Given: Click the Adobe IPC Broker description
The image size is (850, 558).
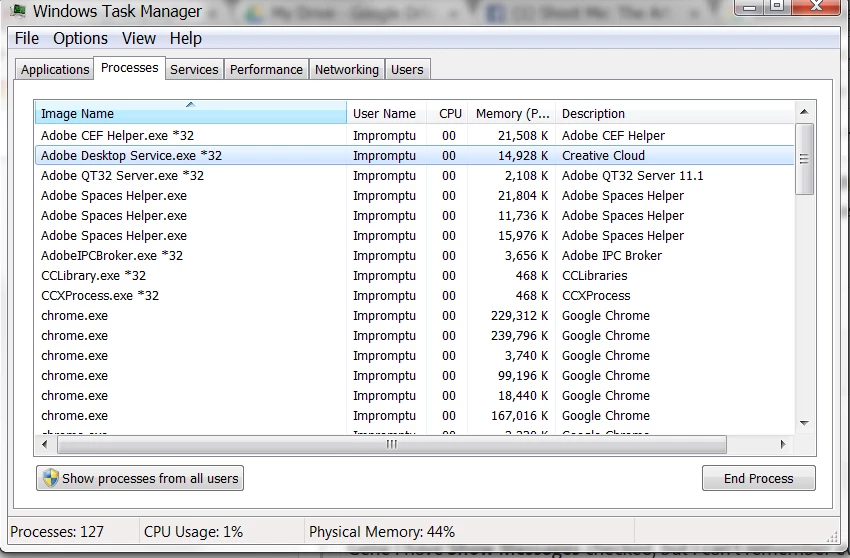Looking at the screenshot, I should (x=612, y=256).
